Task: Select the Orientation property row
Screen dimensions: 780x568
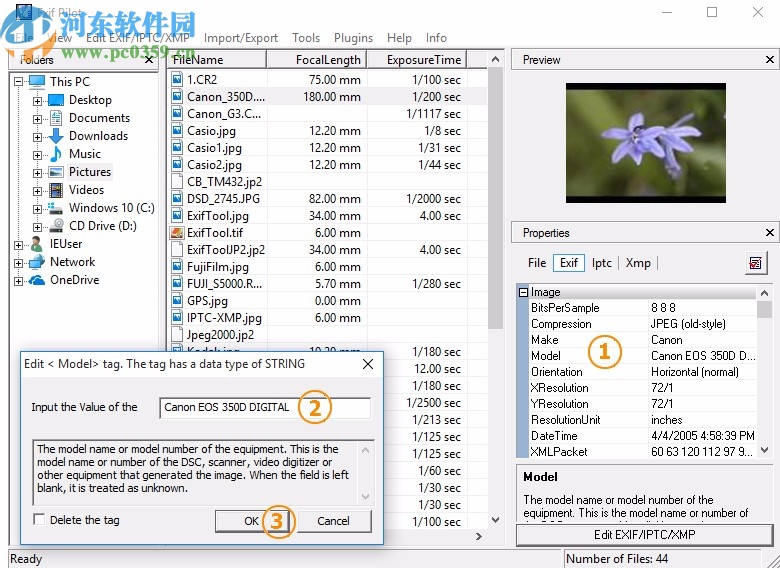Action: click(x=642, y=372)
